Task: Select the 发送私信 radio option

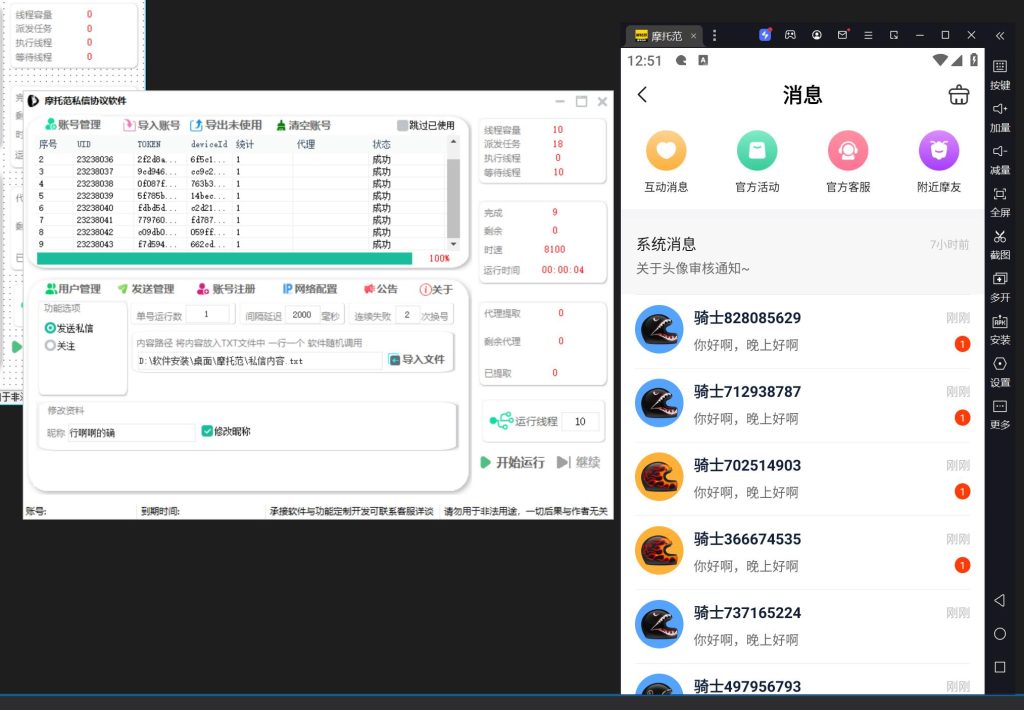Action: [x=50, y=328]
